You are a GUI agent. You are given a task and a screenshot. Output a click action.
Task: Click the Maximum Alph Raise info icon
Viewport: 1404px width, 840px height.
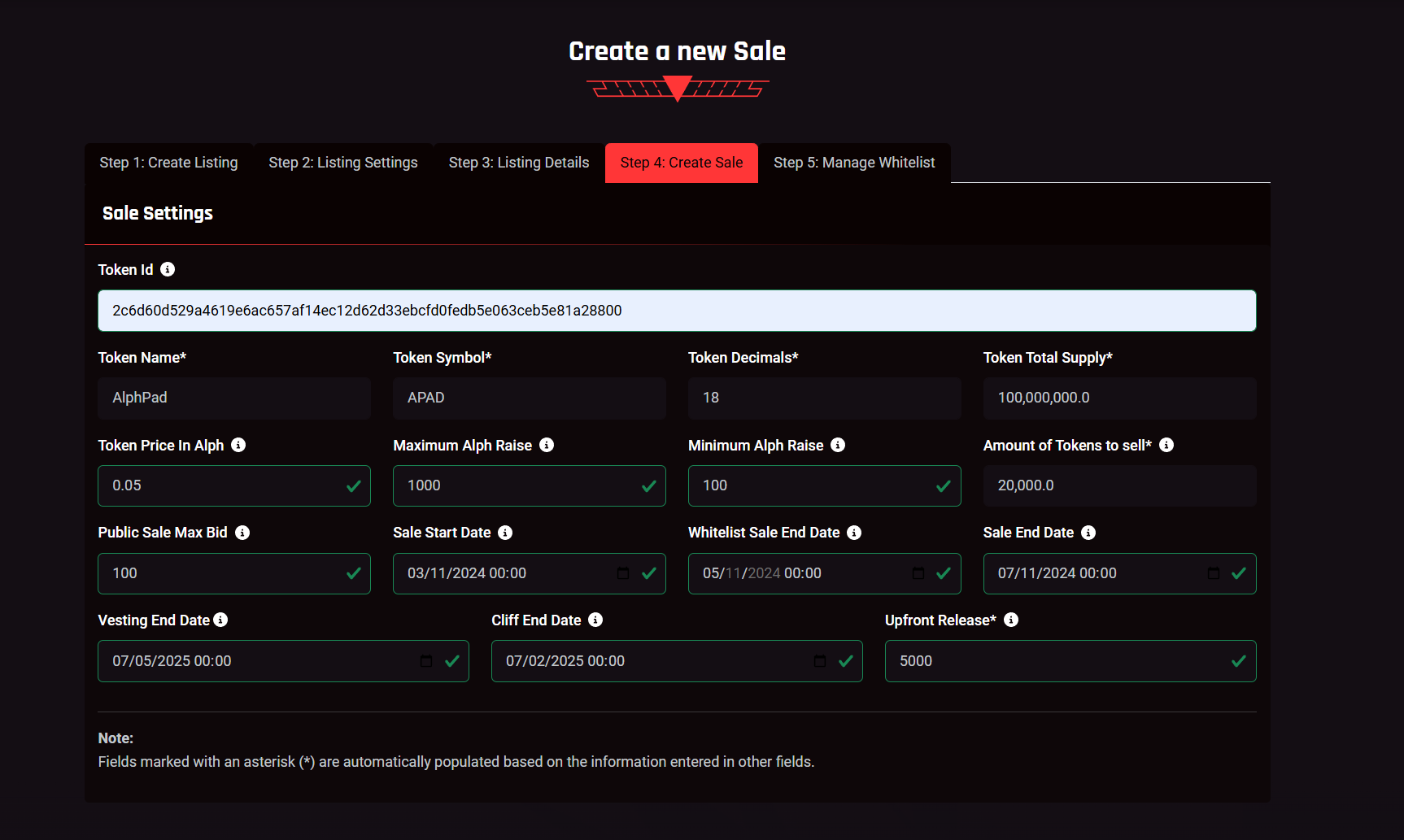click(547, 445)
